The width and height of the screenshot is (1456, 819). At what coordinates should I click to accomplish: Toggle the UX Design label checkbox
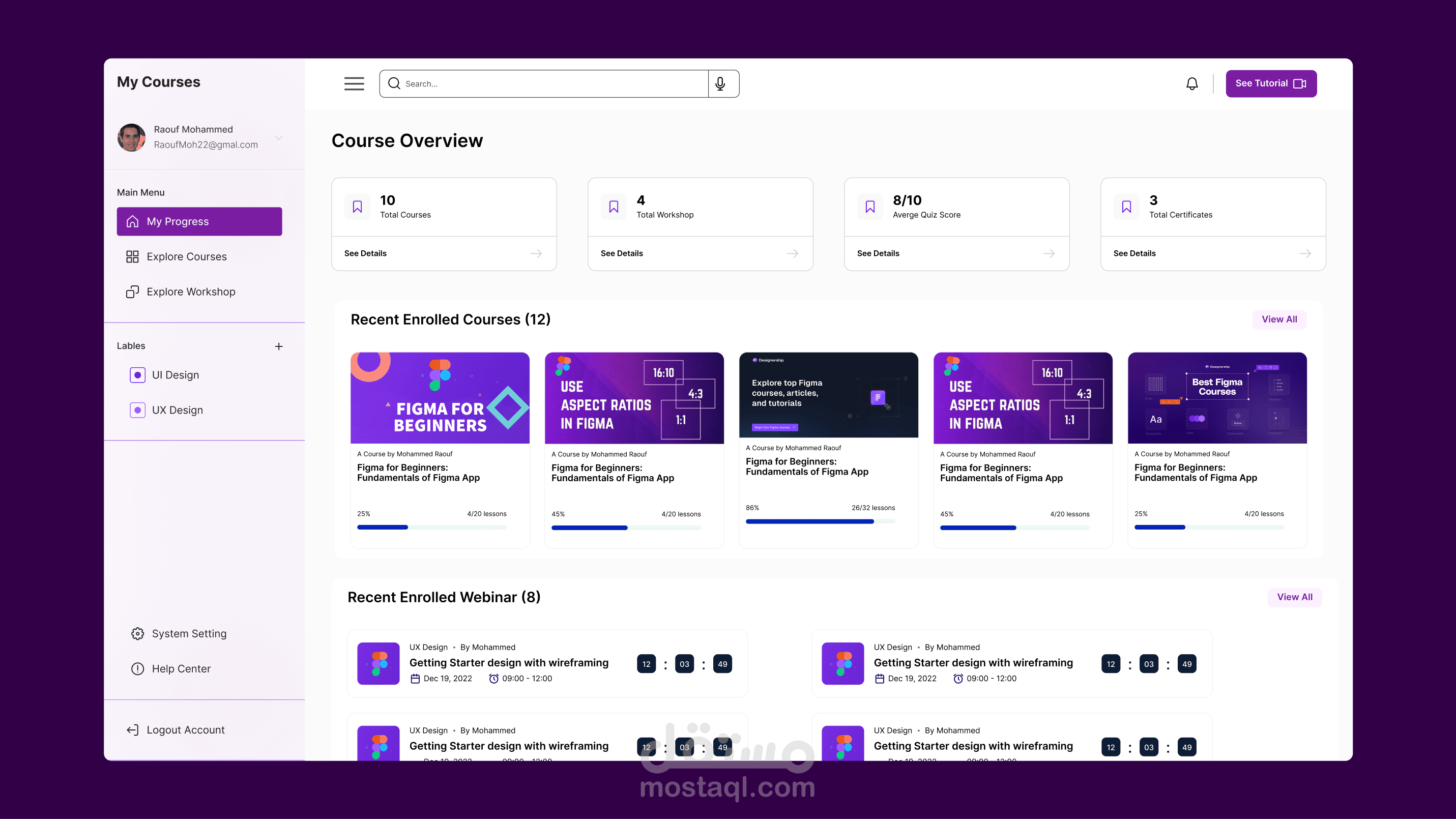[137, 410]
